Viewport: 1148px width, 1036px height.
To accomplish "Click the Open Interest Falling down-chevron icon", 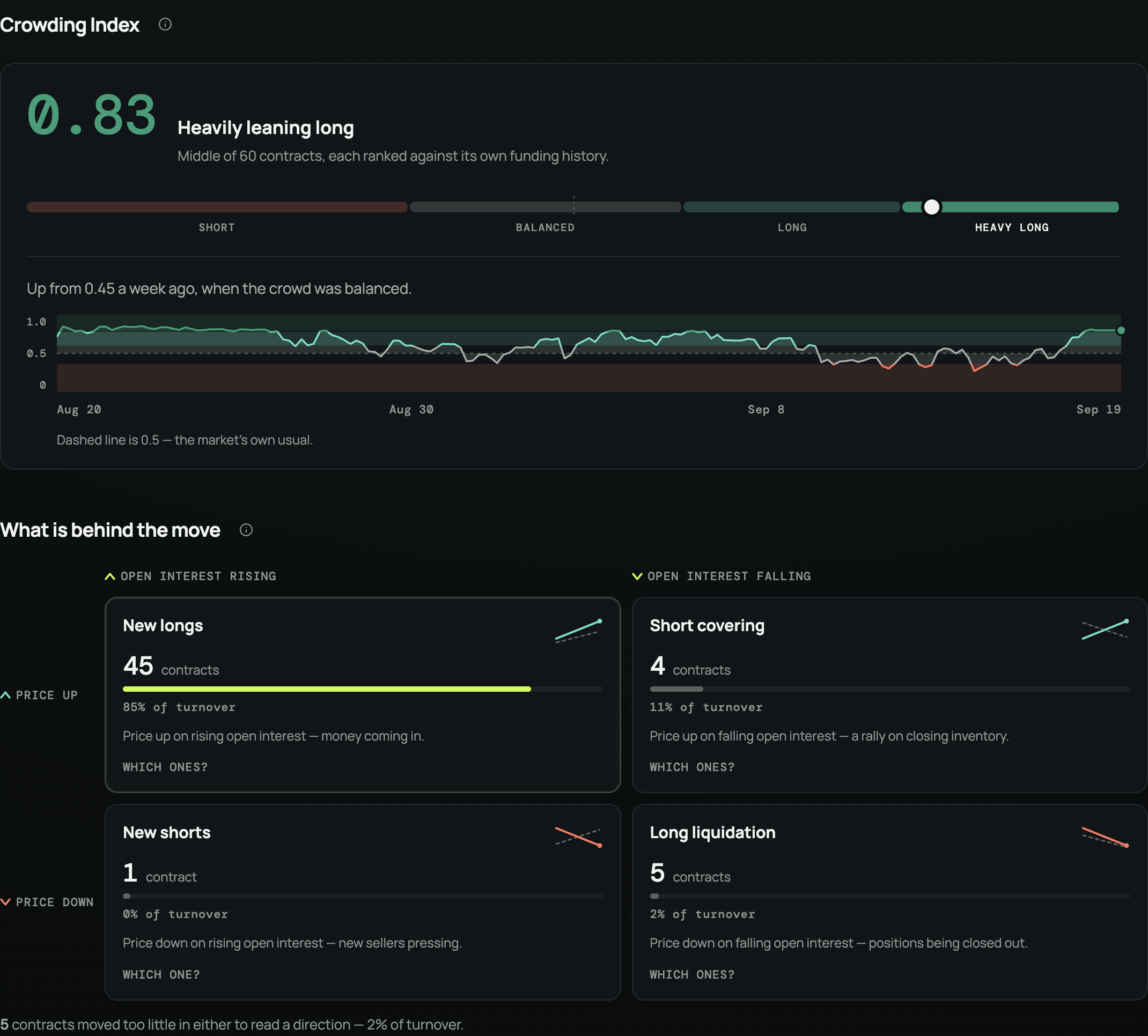I will click(x=637, y=576).
